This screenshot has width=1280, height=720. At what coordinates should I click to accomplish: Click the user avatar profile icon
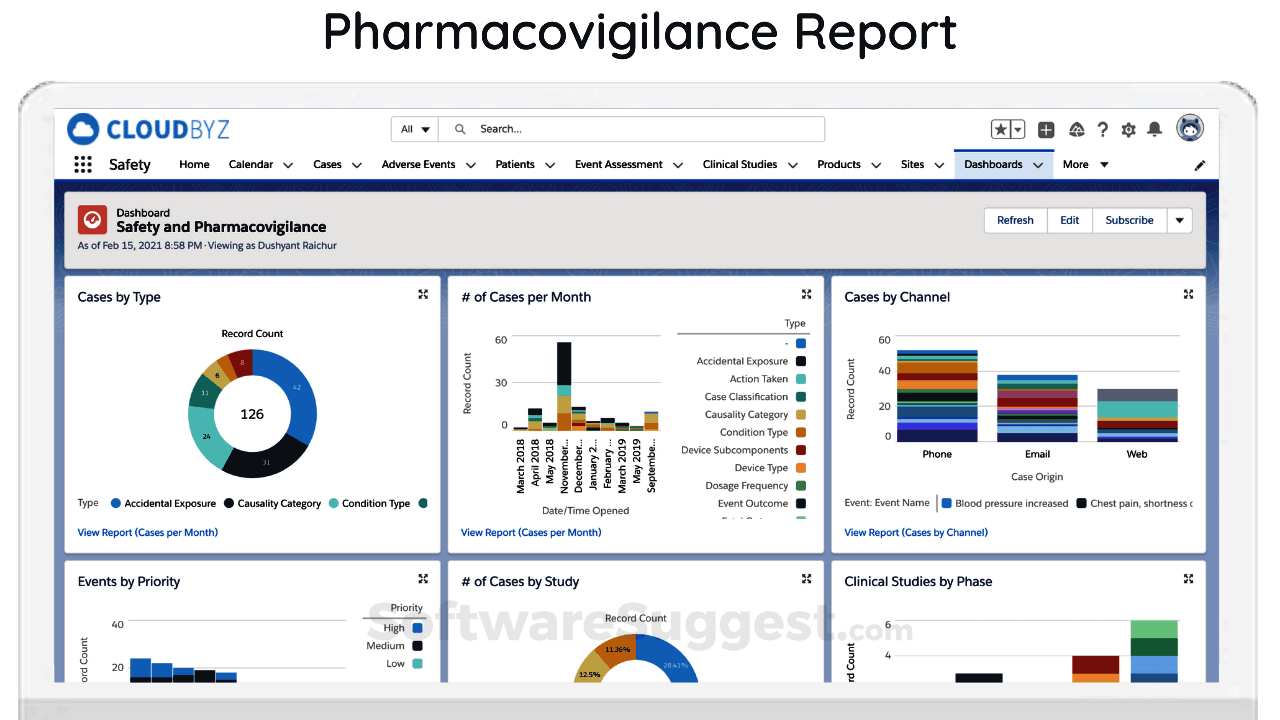coord(1190,128)
